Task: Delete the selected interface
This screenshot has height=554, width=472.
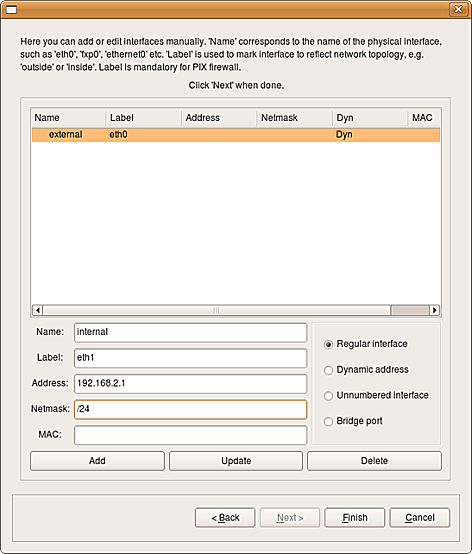Action: (374, 461)
